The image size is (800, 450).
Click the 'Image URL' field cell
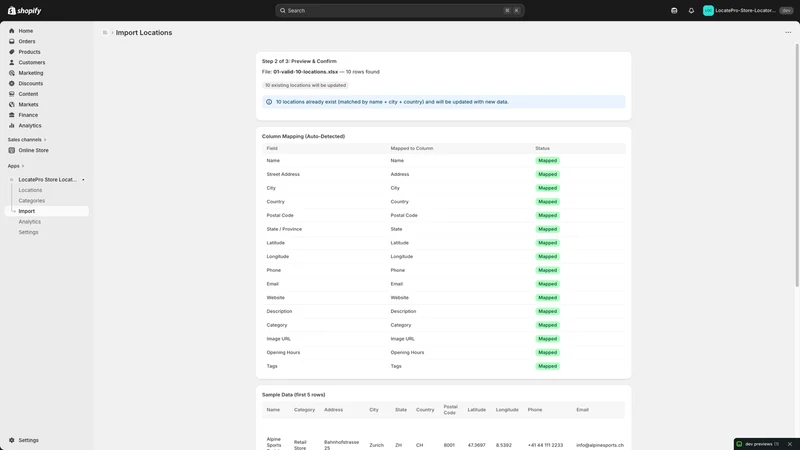point(278,339)
